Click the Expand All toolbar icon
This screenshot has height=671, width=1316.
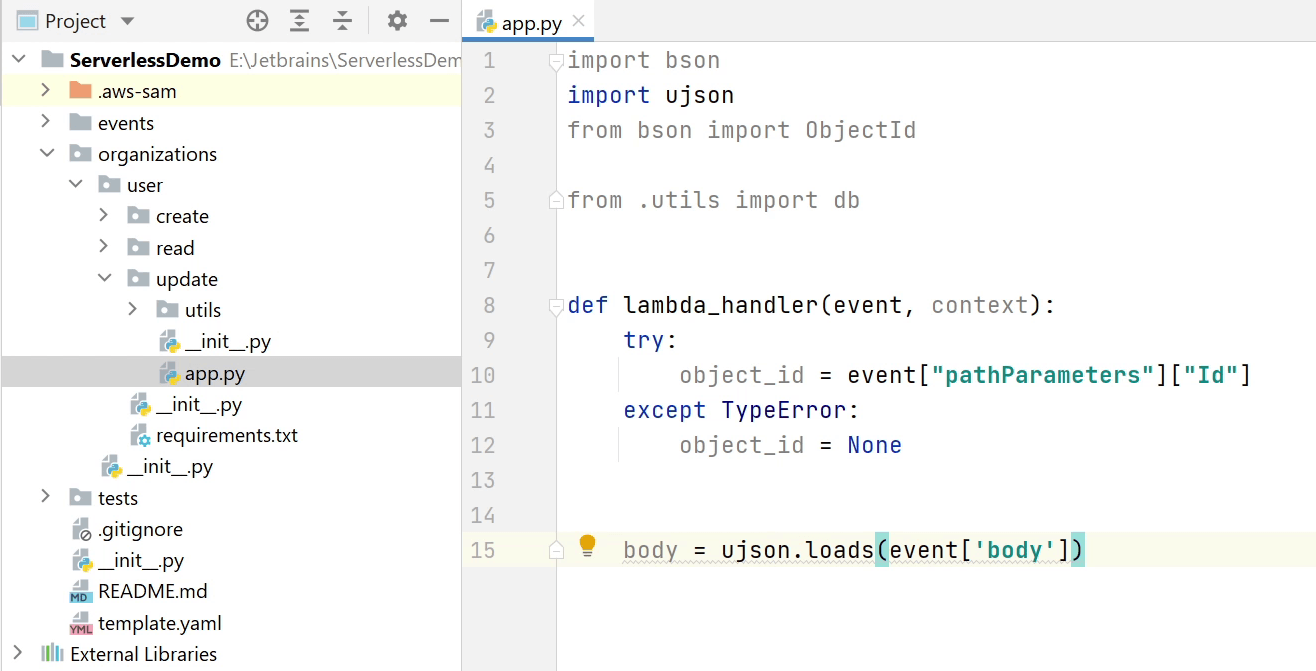click(x=299, y=21)
